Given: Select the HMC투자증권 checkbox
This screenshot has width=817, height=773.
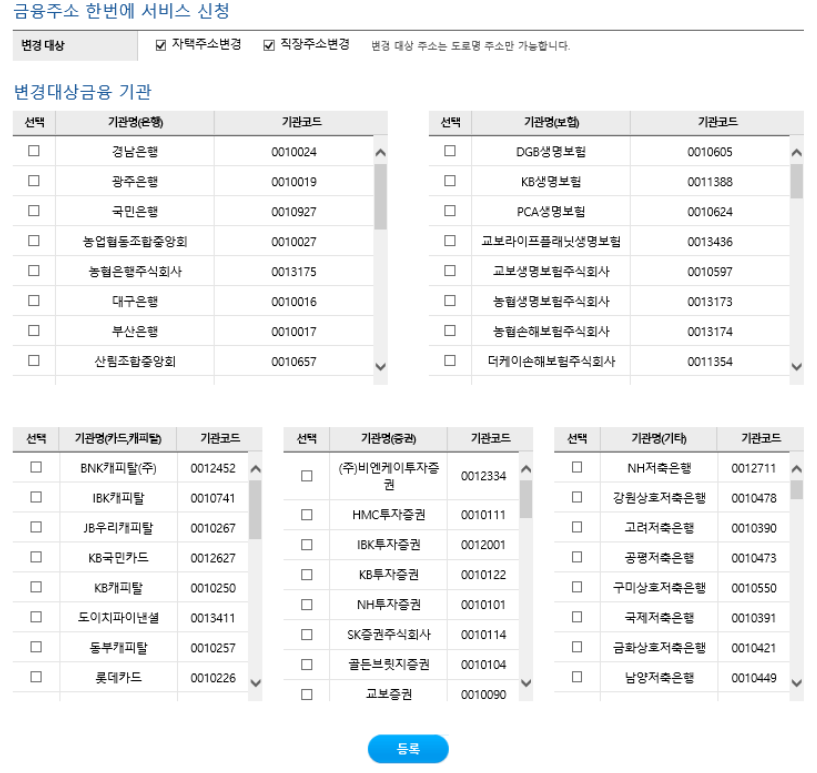Looking at the screenshot, I should coord(307,515).
